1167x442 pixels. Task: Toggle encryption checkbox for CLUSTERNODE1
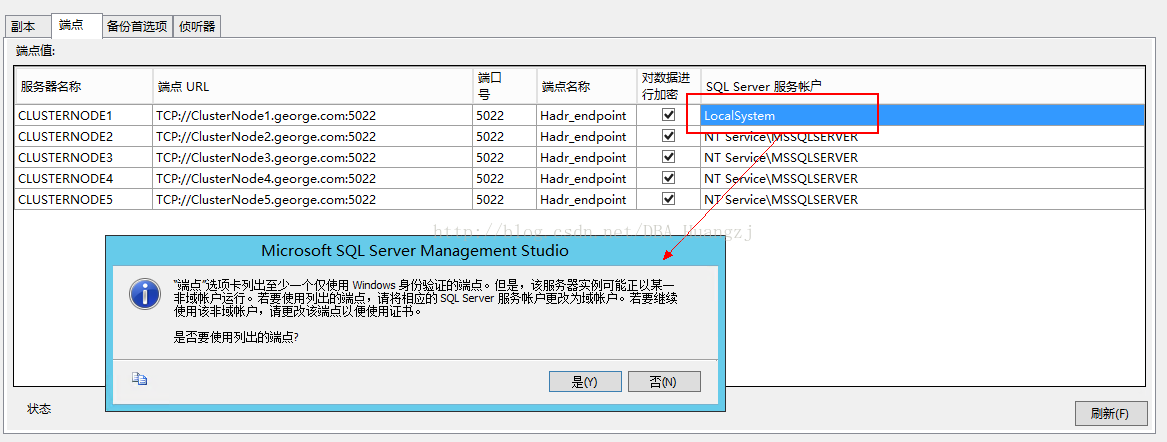pos(668,115)
